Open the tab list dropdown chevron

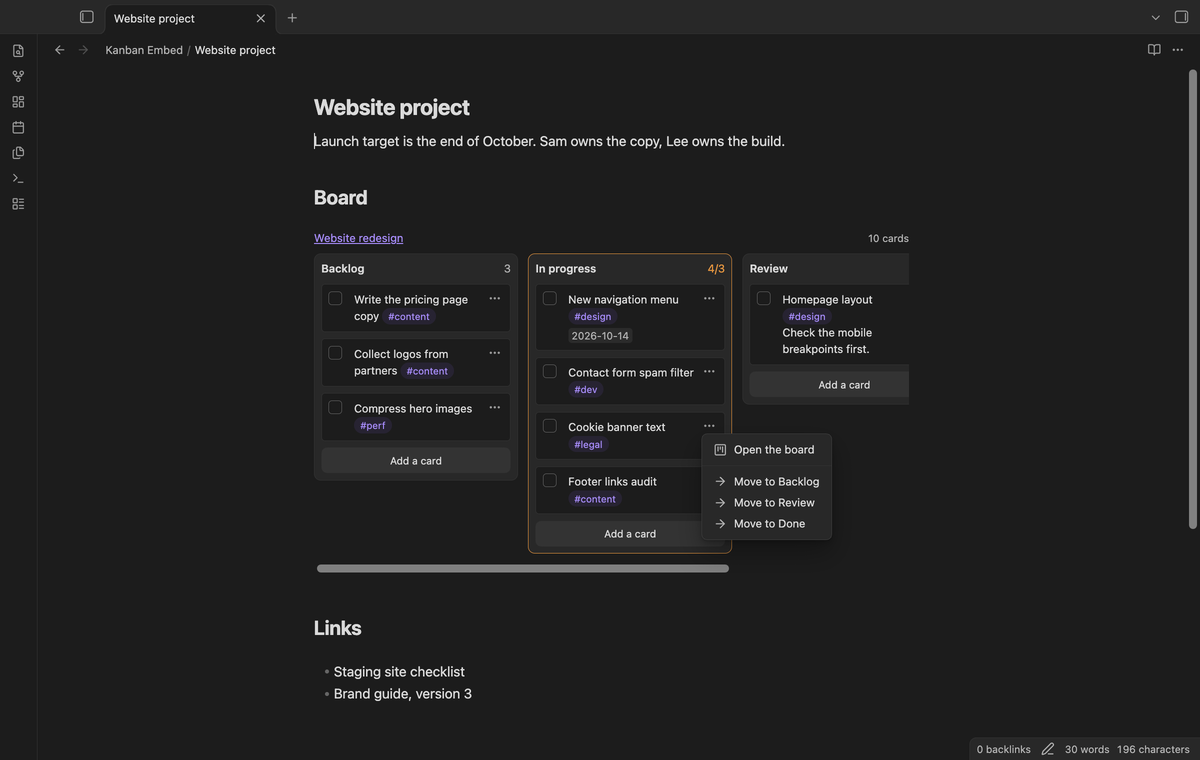(1156, 18)
